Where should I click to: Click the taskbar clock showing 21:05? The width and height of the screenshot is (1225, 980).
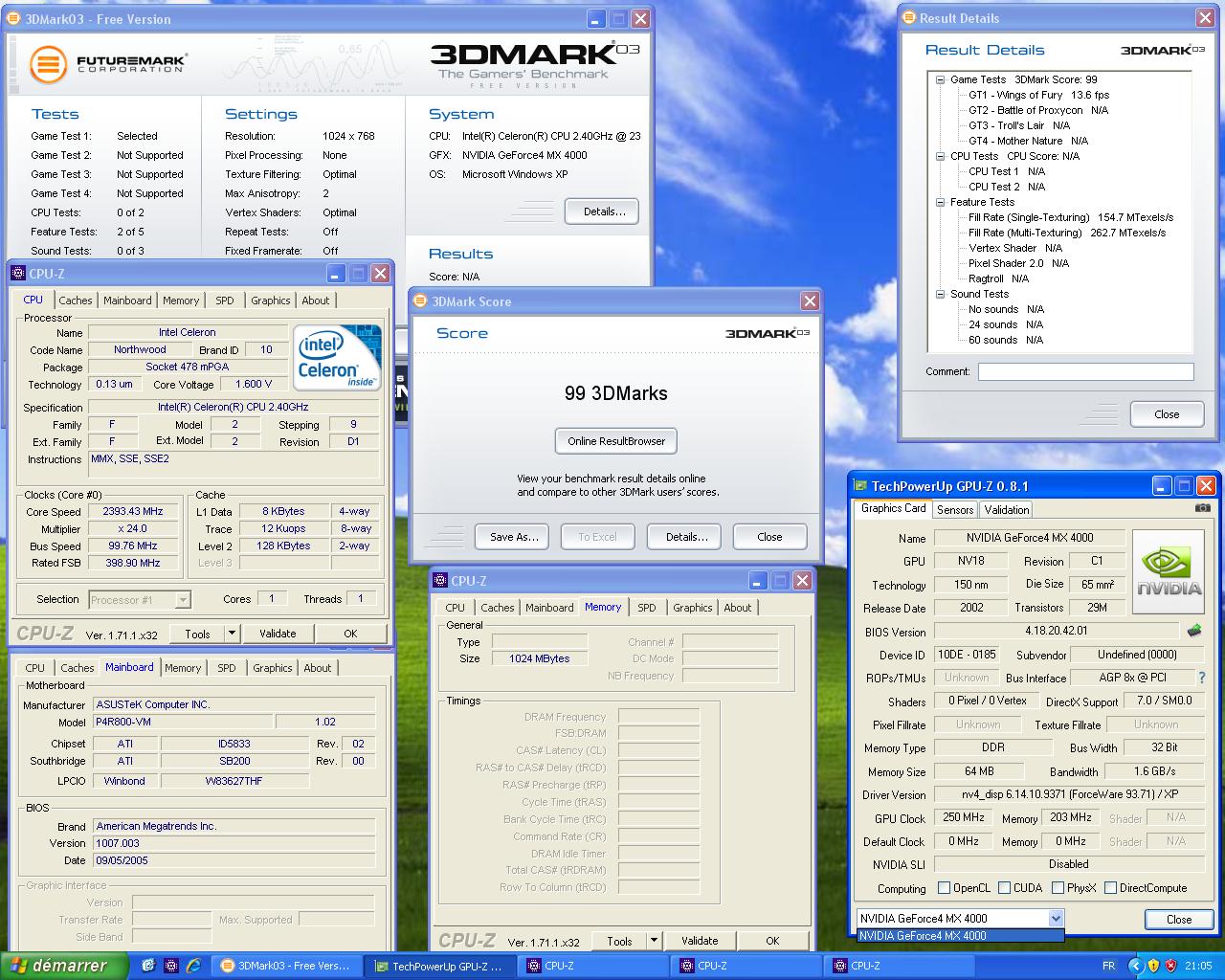click(1198, 966)
